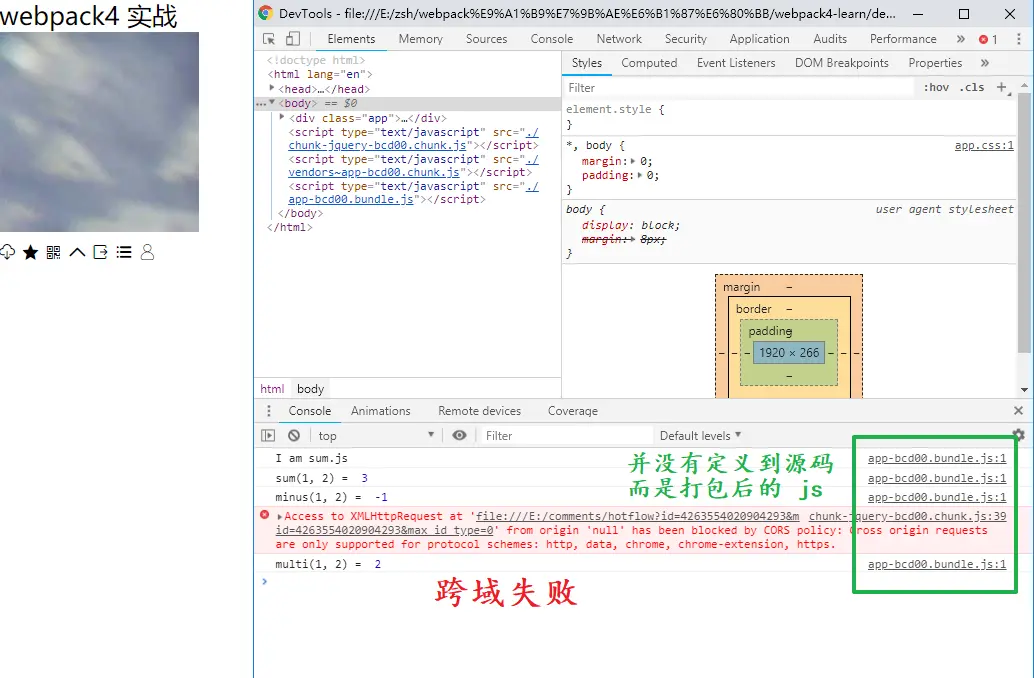Click the cloudy sky image thumbnail

[x=100, y=132]
